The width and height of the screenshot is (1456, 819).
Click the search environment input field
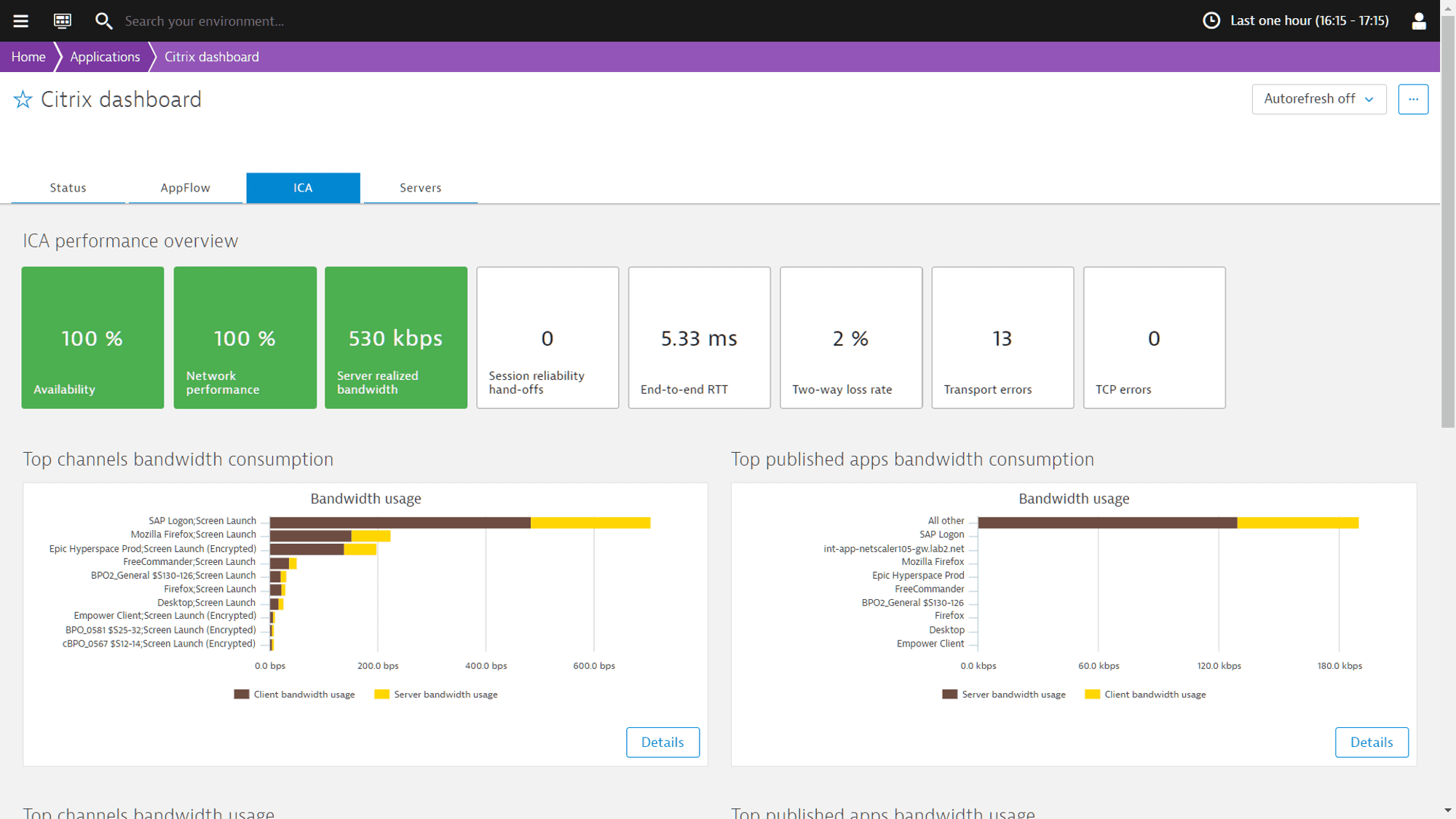coord(204,20)
